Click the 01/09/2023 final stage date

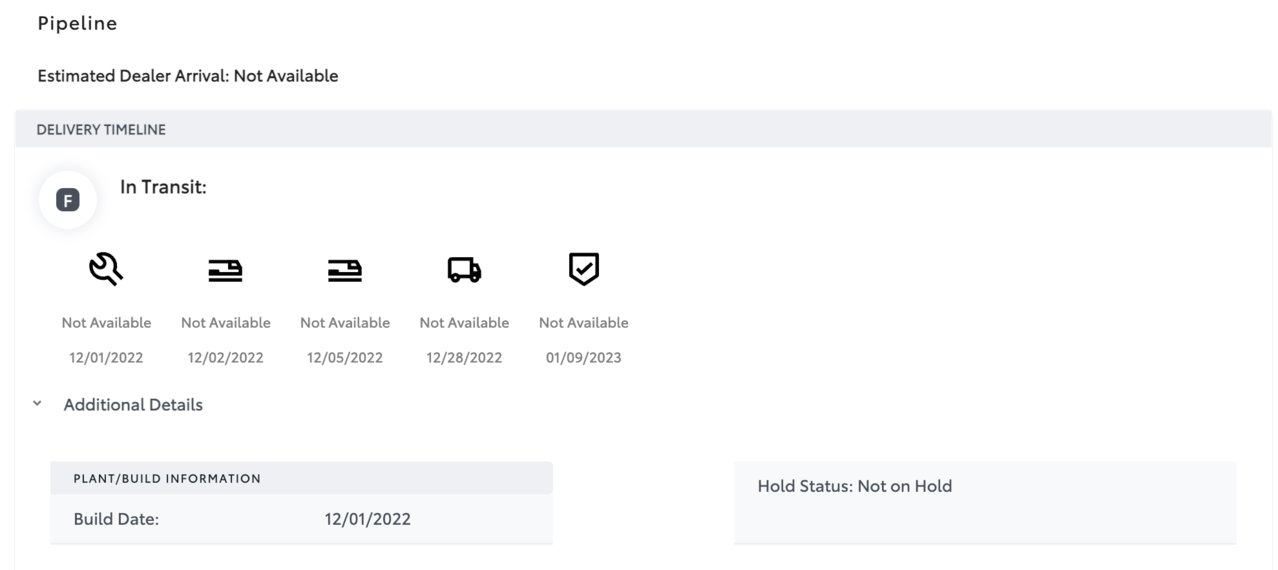(x=584, y=358)
